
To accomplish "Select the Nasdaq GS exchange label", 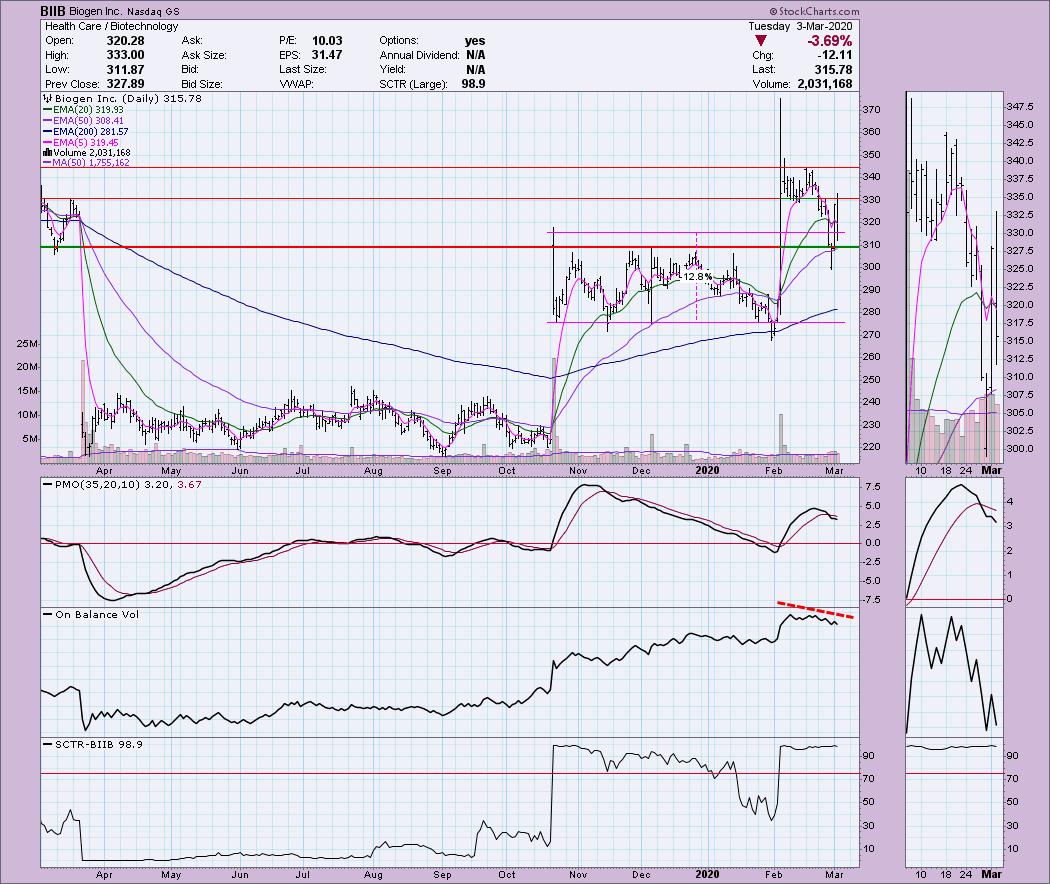I will click(153, 11).
